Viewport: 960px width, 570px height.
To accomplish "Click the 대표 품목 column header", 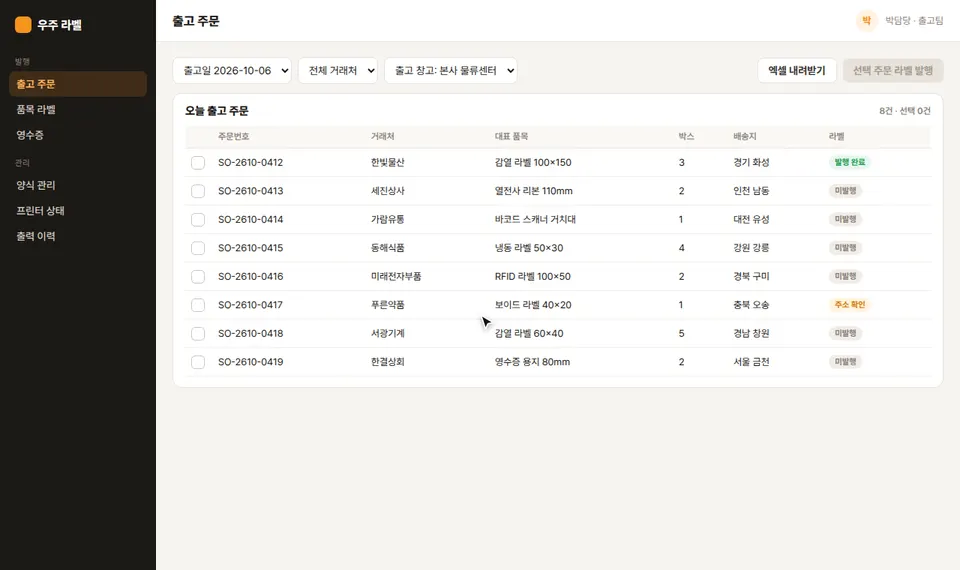I will click(x=511, y=137).
